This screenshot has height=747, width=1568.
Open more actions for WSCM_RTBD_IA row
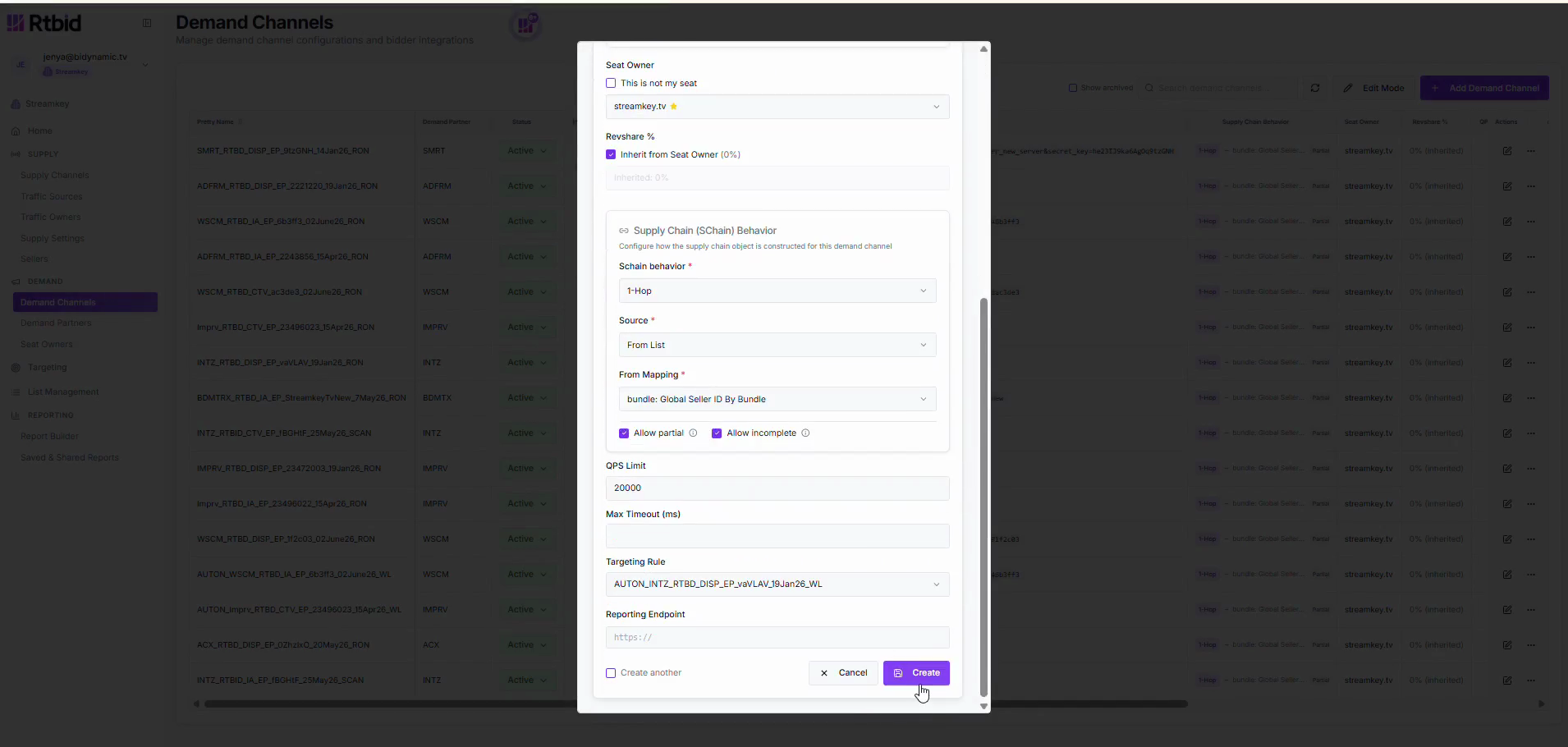point(1531,222)
